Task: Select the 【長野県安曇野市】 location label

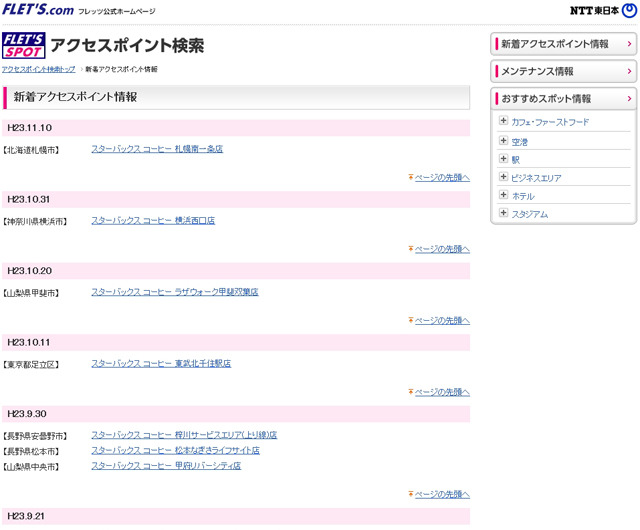Action: pos(35,436)
